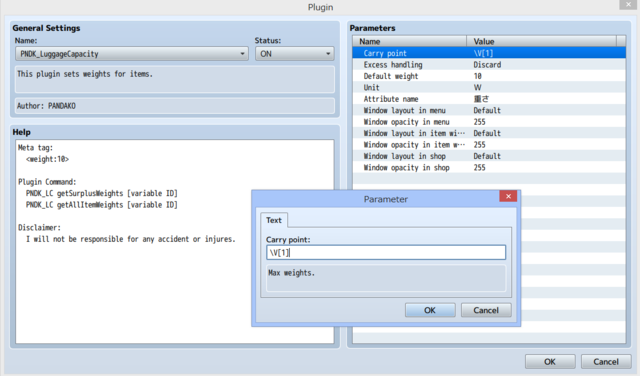Open the Status ON dropdown

(x=294, y=54)
